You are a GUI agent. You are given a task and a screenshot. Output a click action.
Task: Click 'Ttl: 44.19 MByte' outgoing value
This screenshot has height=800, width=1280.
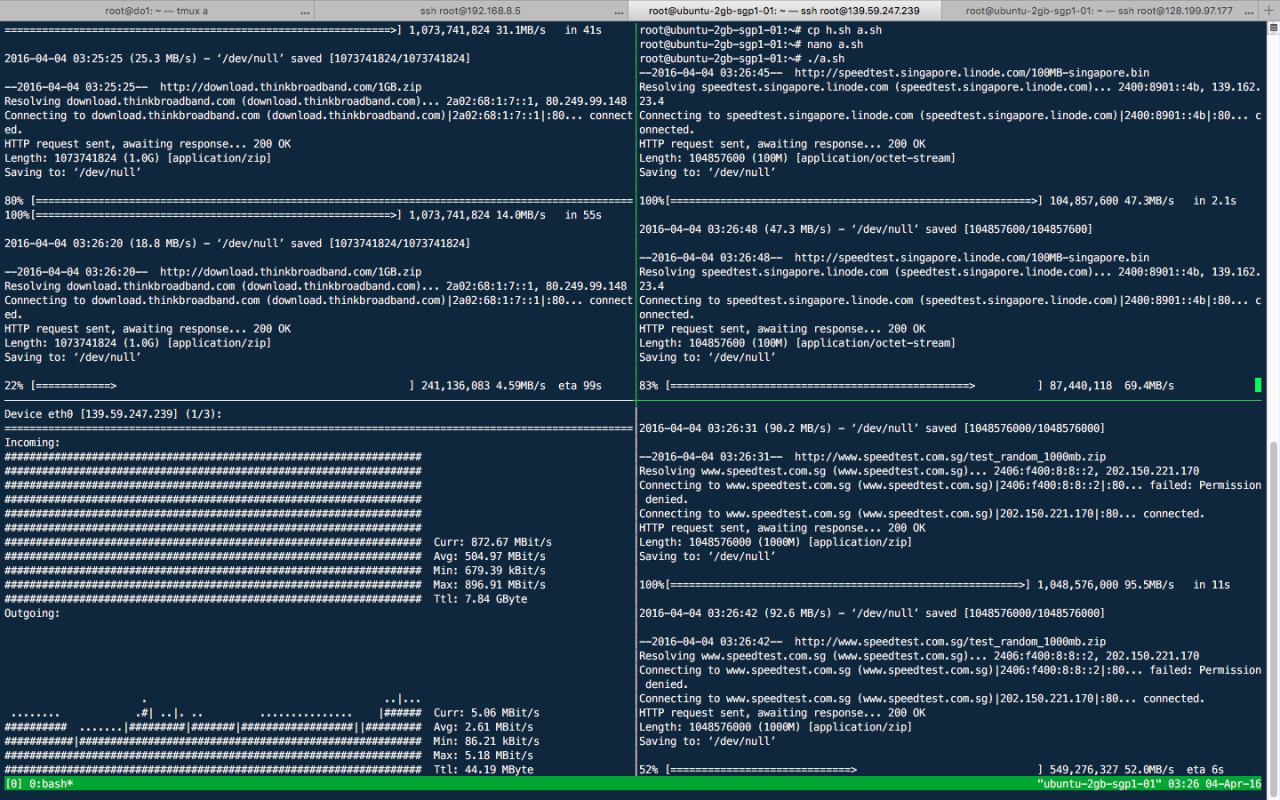coord(484,770)
